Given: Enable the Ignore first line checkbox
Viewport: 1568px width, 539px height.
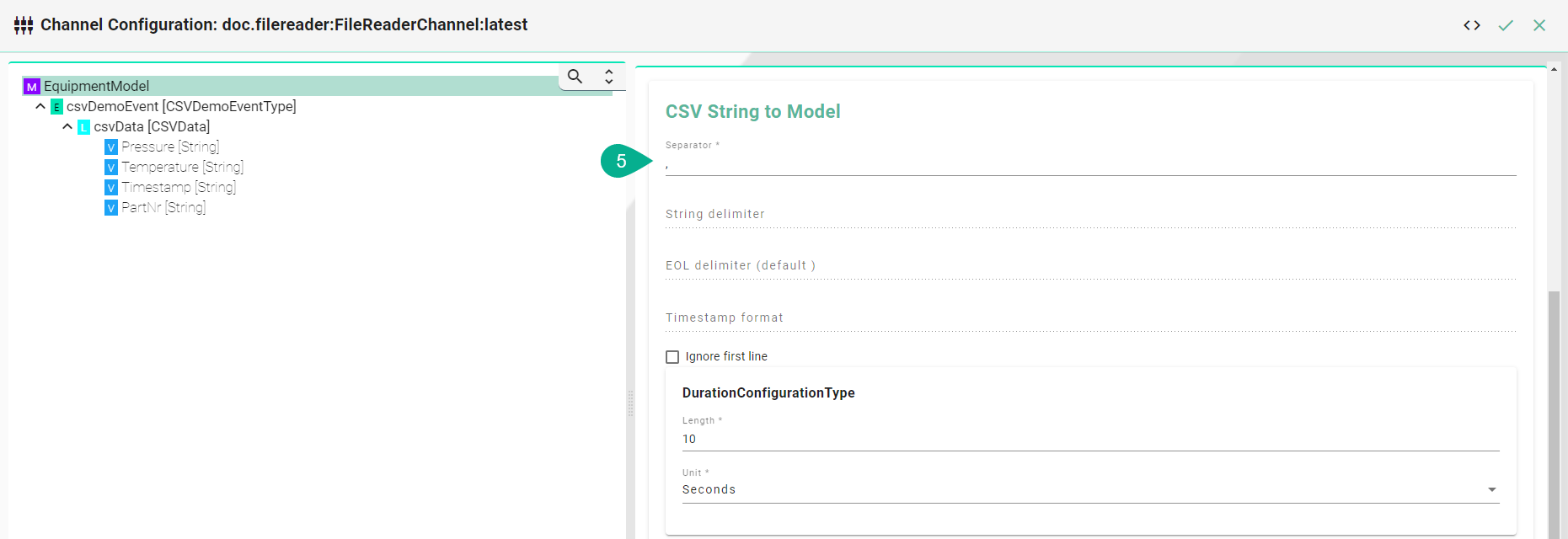Looking at the screenshot, I should pos(672,357).
